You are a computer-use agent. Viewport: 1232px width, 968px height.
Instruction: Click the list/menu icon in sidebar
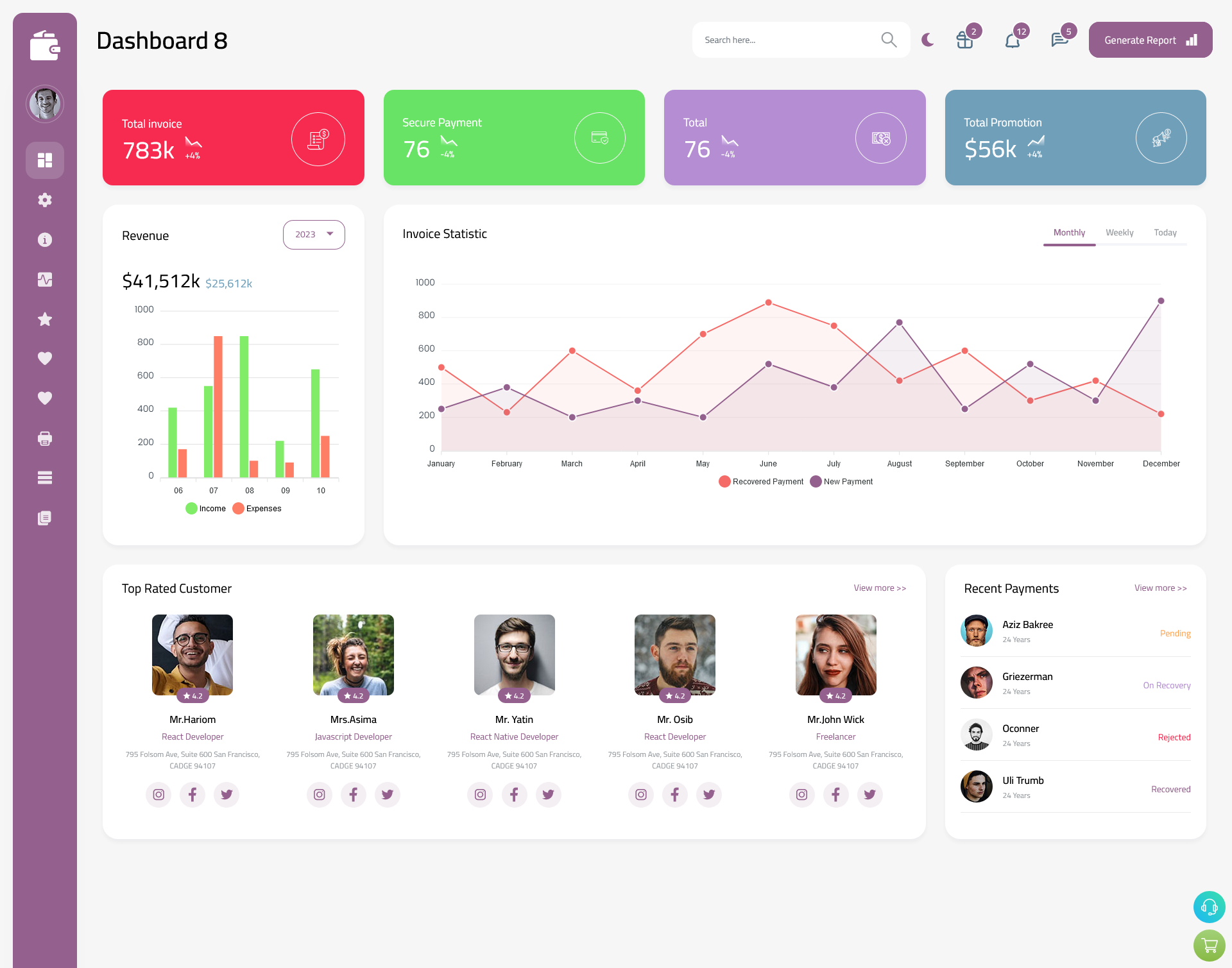[x=45, y=477]
